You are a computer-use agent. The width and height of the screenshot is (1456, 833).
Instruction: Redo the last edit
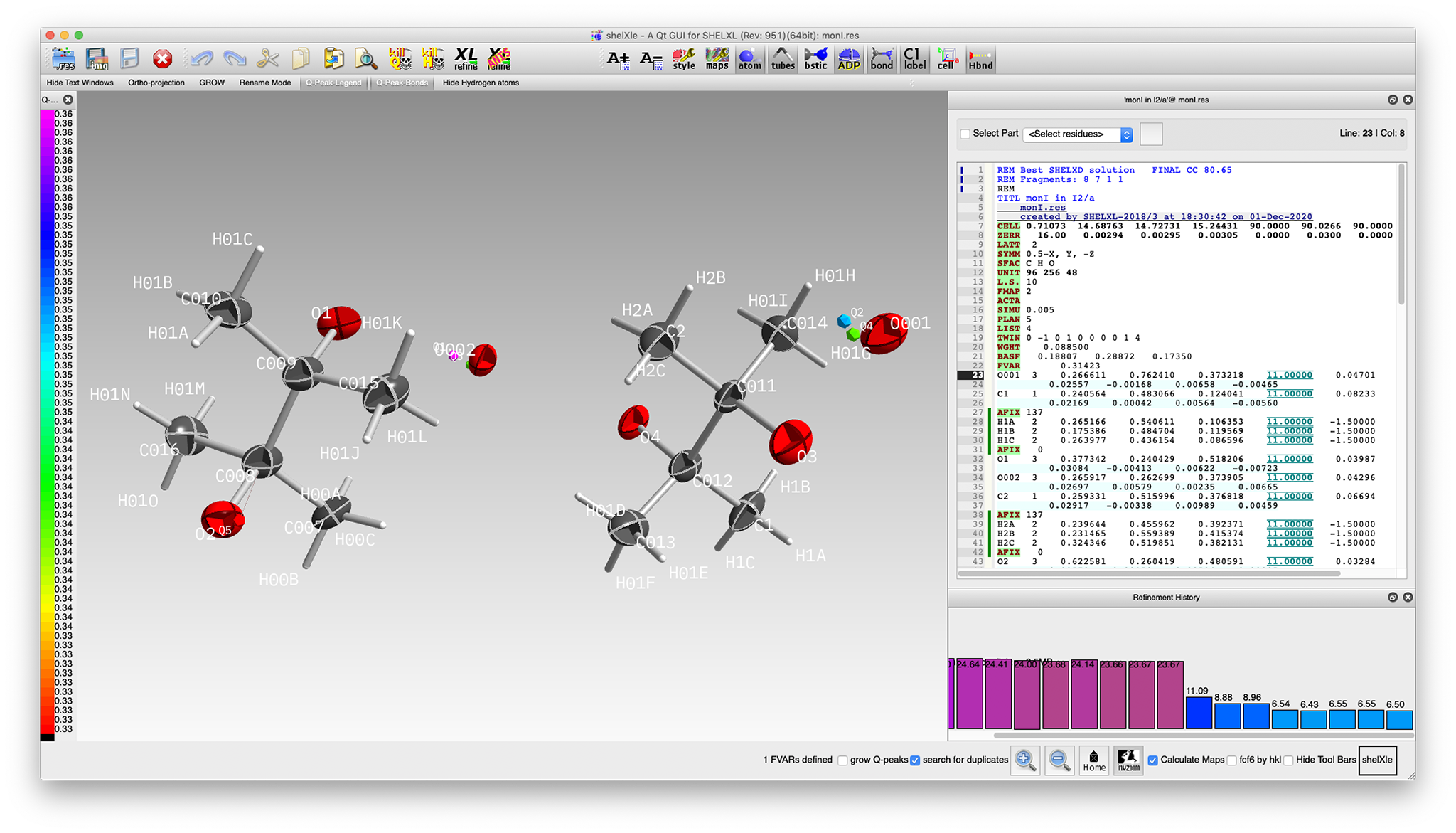pyautogui.click(x=235, y=58)
